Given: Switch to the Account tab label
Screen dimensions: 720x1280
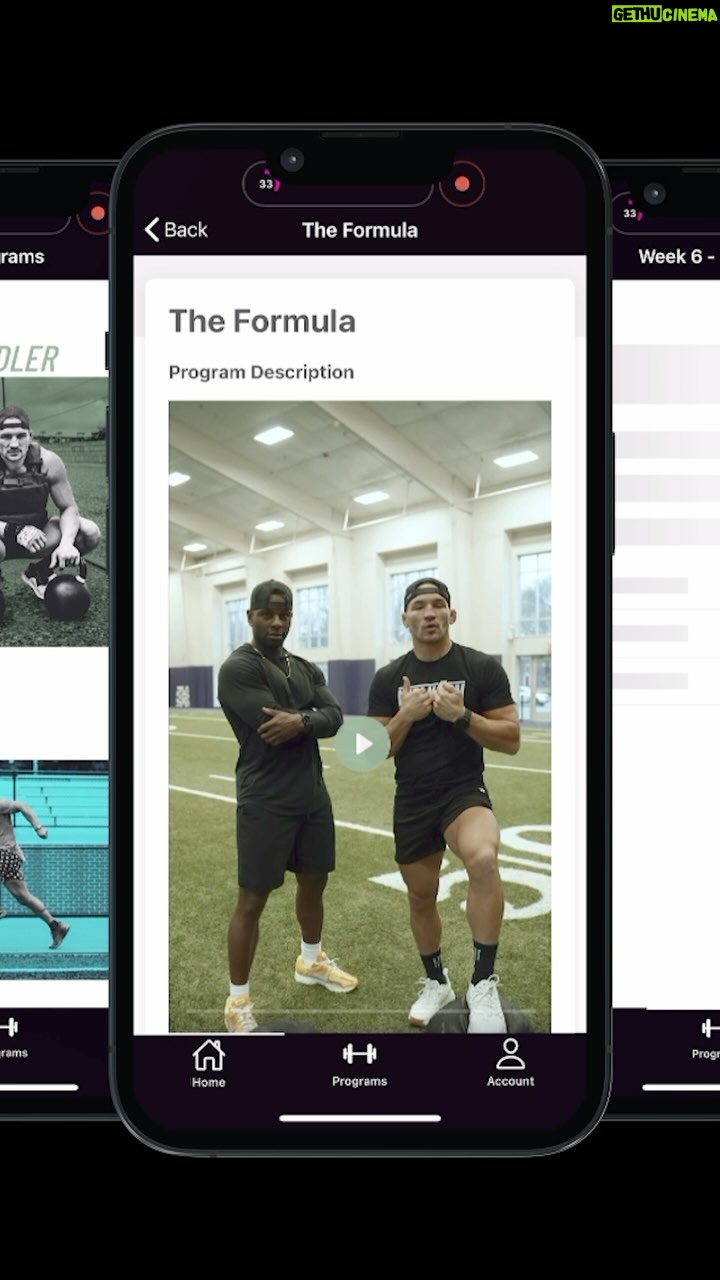Looking at the screenshot, I should coord(510,1081).
